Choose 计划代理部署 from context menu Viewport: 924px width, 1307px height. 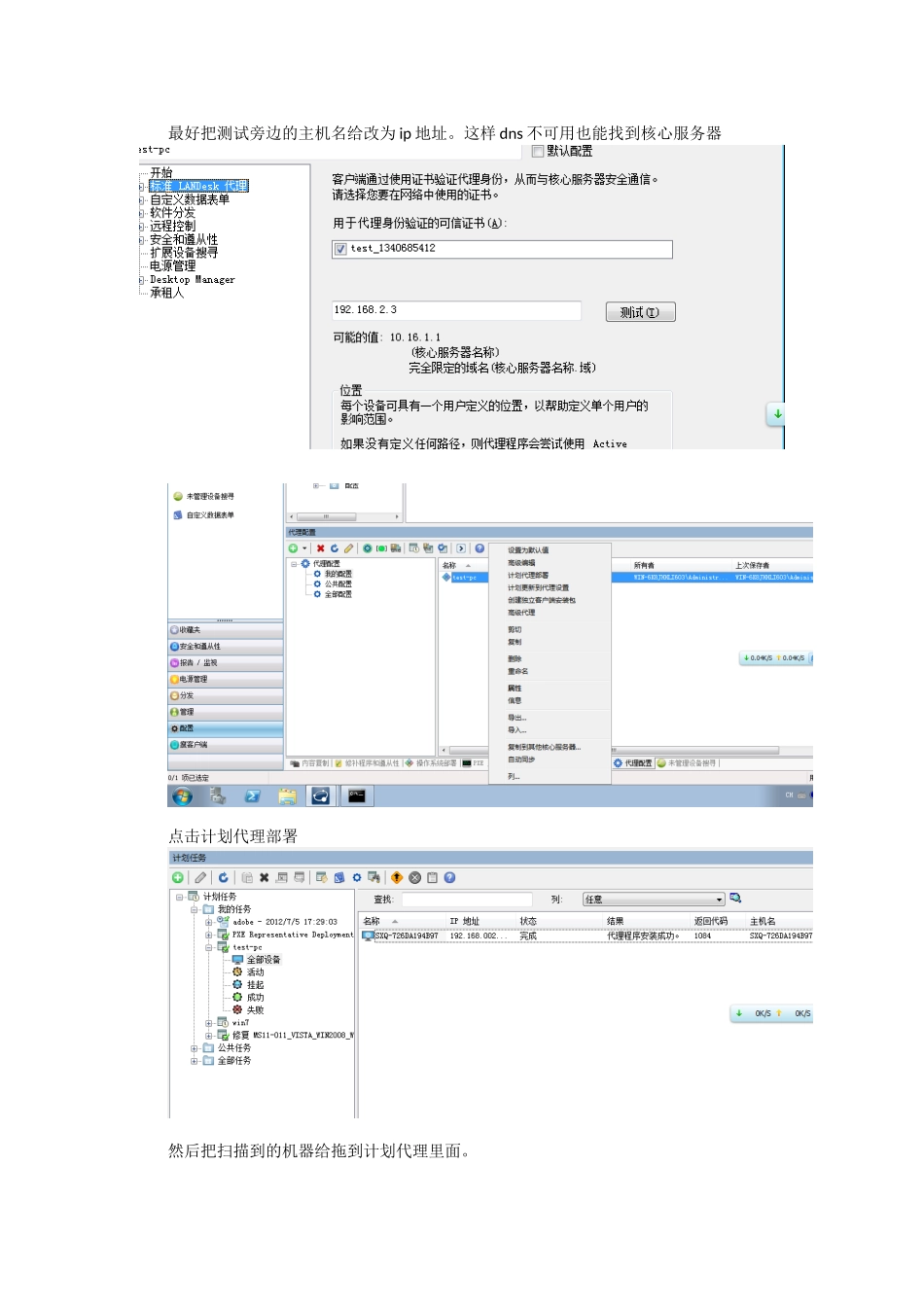click(528, 576)
